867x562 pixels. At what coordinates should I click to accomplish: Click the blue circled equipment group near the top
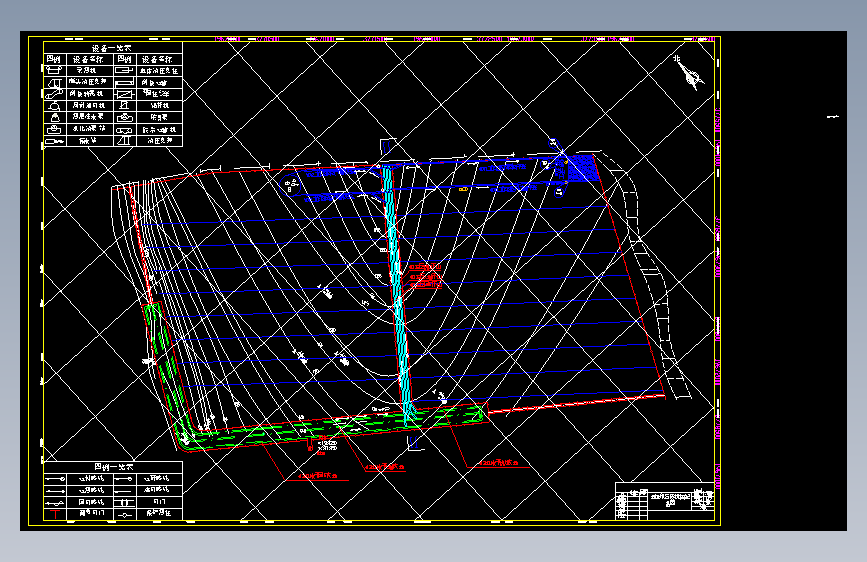point(291,185)
